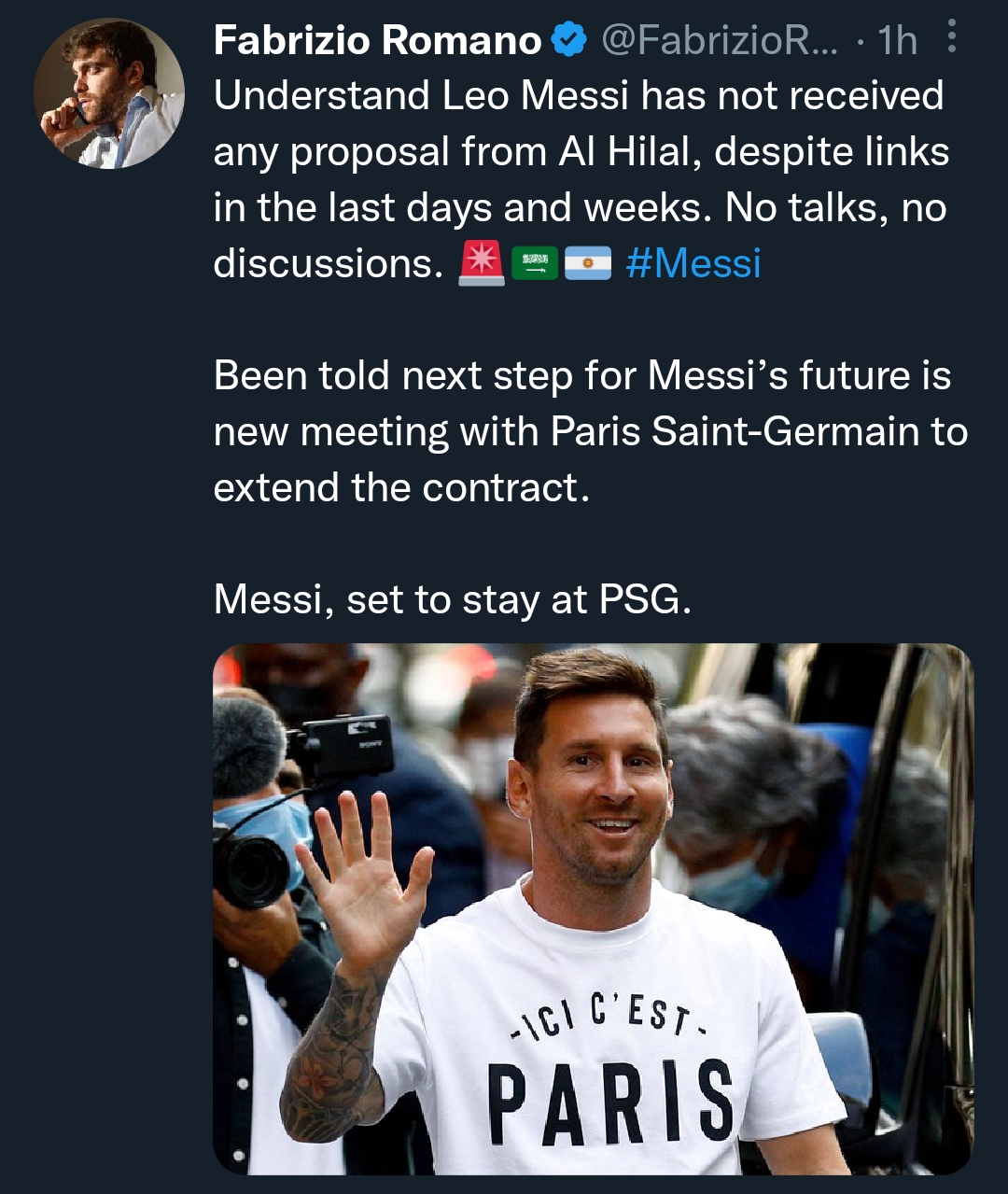
Task: Click the 'Been told next step' paragraph
Action: [x=582, y=376]
